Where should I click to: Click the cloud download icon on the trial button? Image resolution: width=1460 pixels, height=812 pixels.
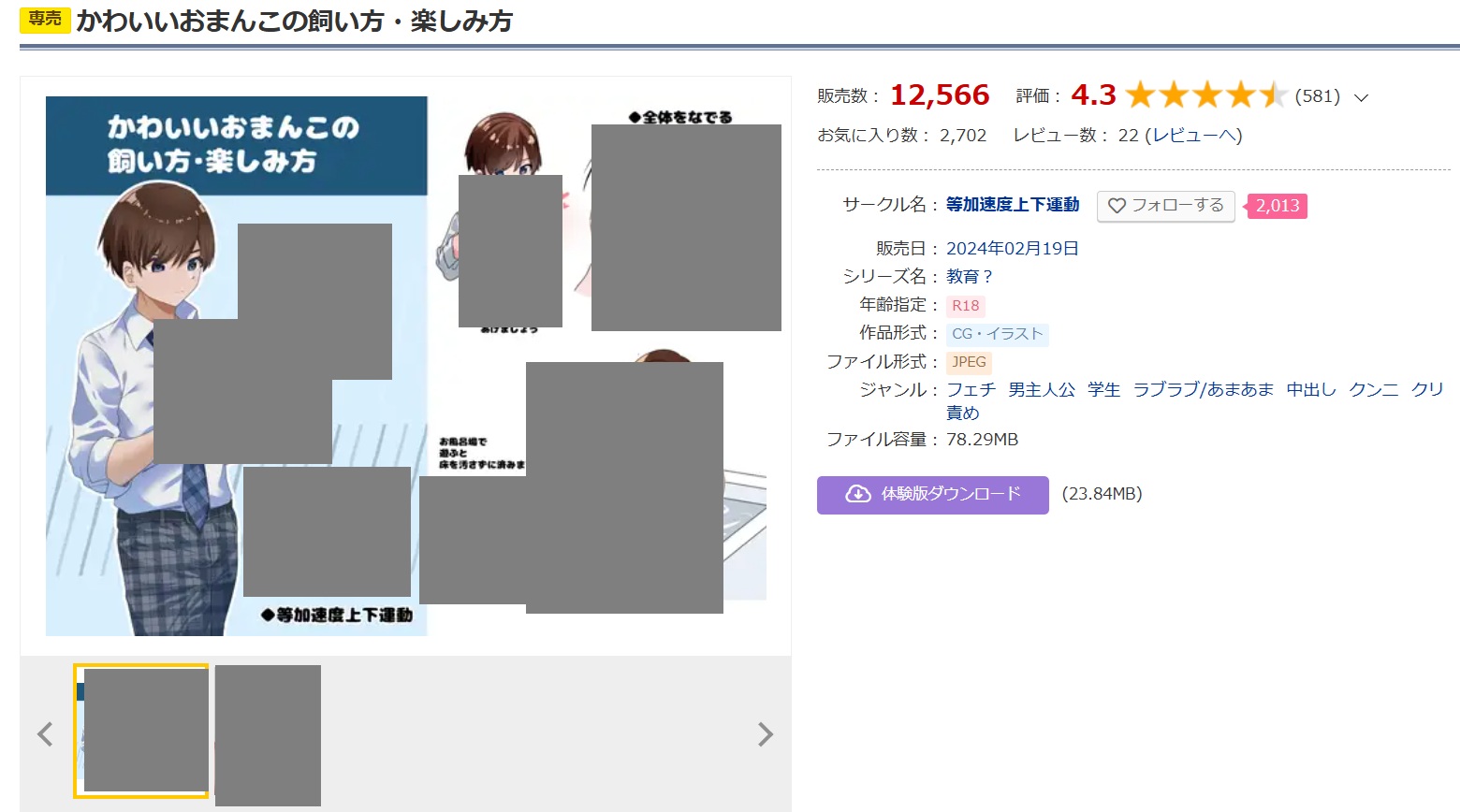click(x=857, y=494)
